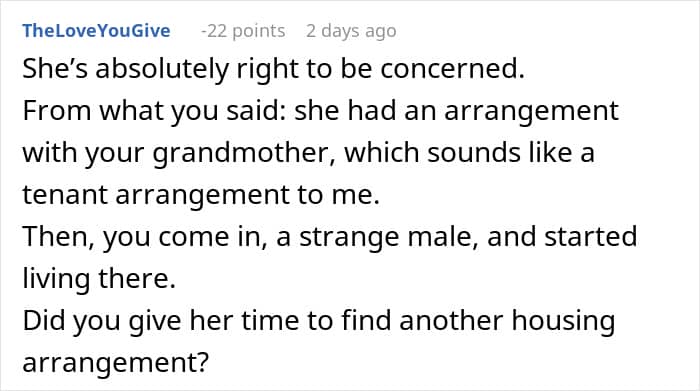Click the text 'living there.'
The height and width of the screenshot is (391, 700).
click(99, 279)
